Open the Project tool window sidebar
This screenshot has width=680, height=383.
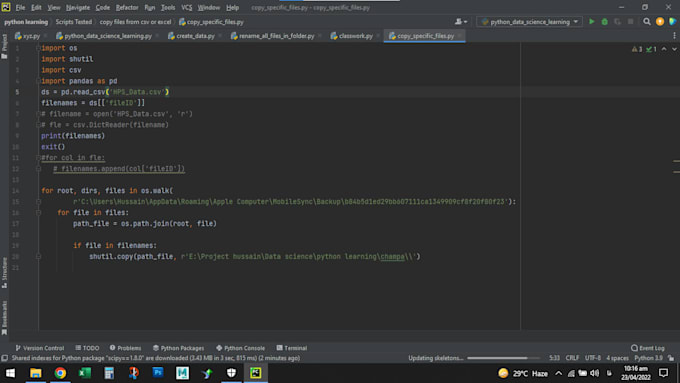tap(4, 46)
